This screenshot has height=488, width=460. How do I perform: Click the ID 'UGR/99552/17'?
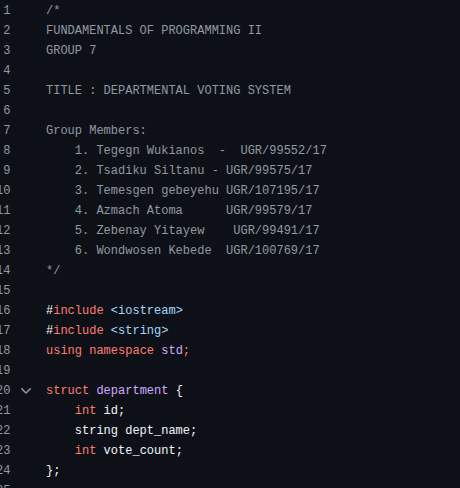[283, 150]
